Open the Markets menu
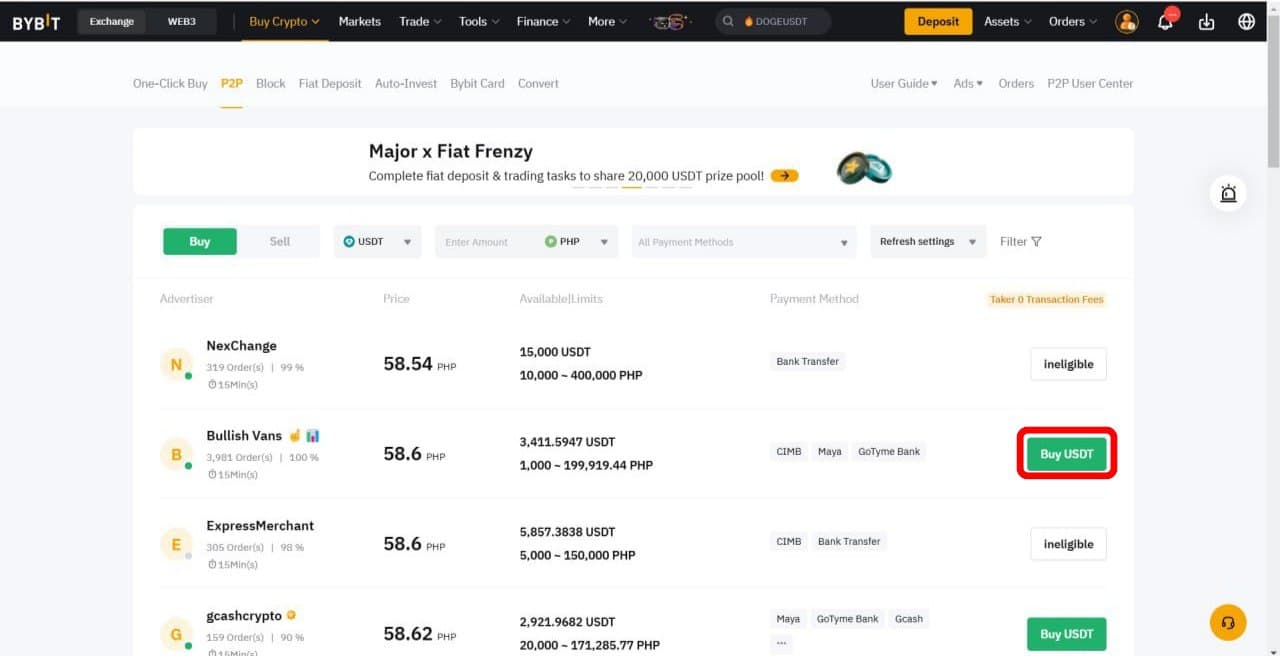Screen dimensions: 1280x656 [x=359, y=22]
